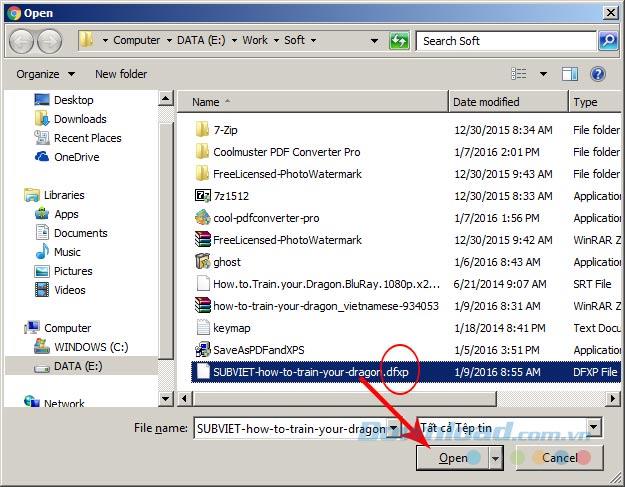Click the Open button
This screenshot has height=487, width=625.
[x=453, y=458]
